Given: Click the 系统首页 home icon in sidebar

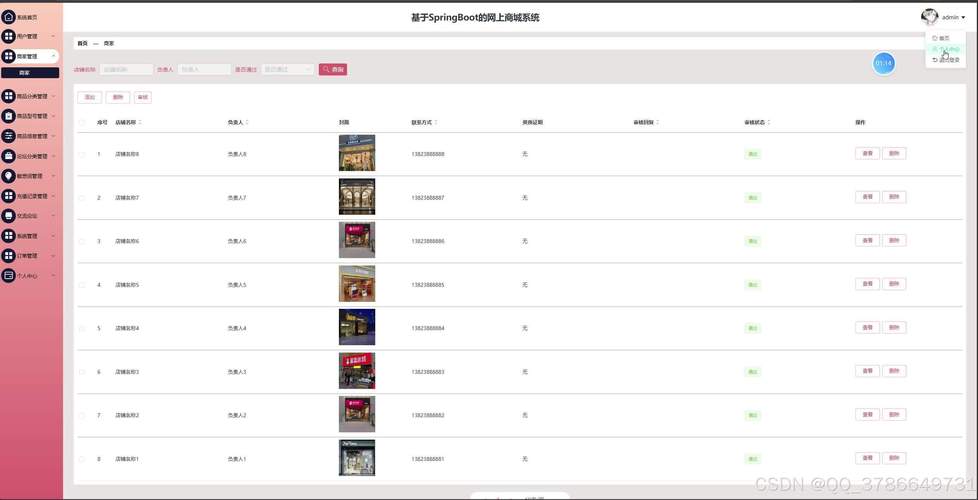Looking at the screenshot, I should point(9,17).
